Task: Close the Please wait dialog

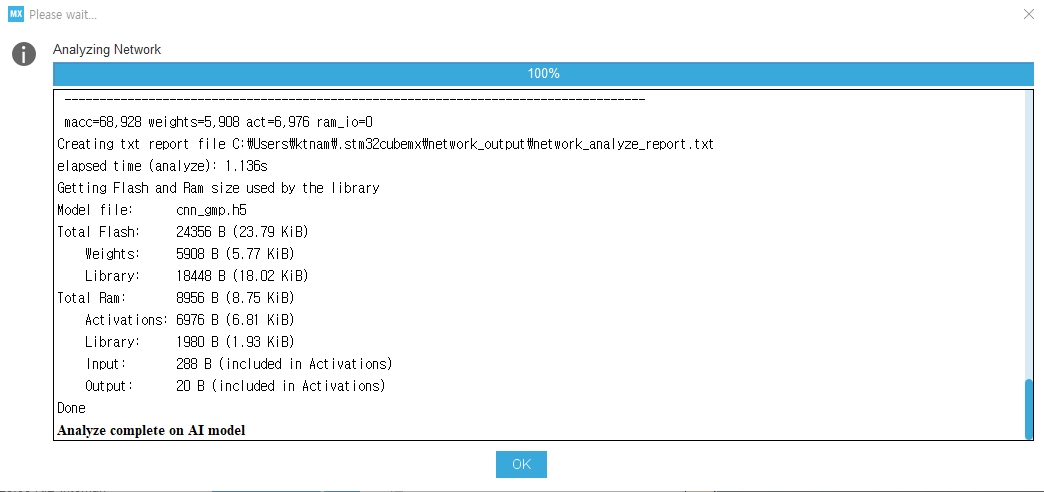Action: (x=1028, y=14)
